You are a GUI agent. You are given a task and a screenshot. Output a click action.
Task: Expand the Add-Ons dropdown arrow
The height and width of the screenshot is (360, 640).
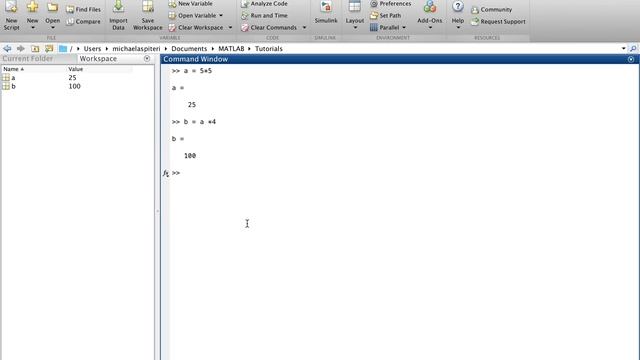430,28
